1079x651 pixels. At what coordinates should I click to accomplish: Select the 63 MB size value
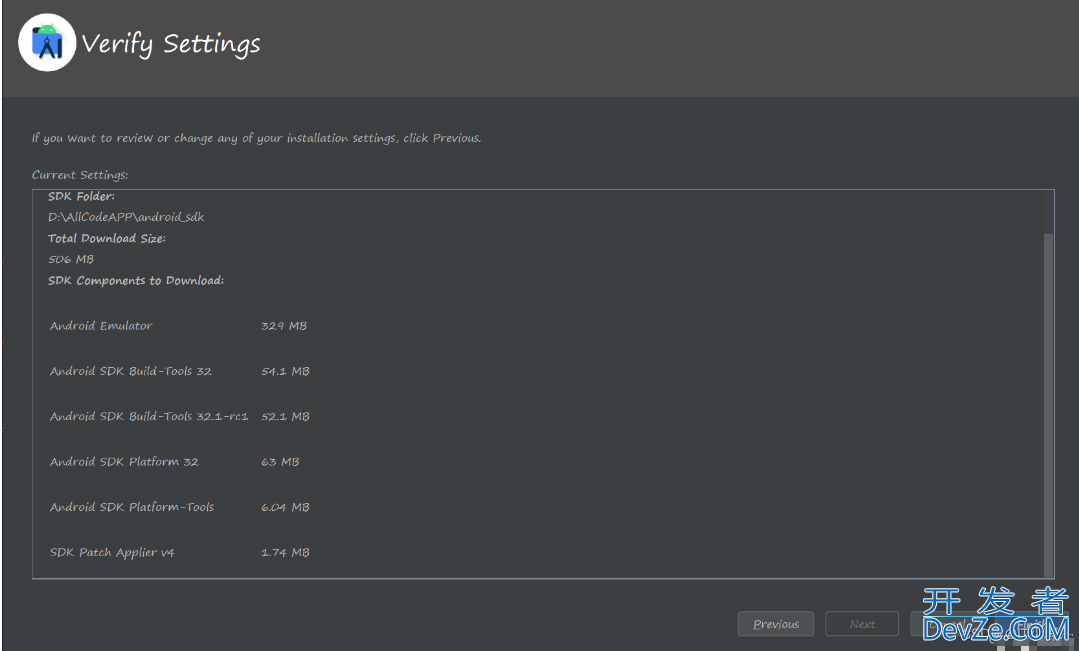click(280, 462)
